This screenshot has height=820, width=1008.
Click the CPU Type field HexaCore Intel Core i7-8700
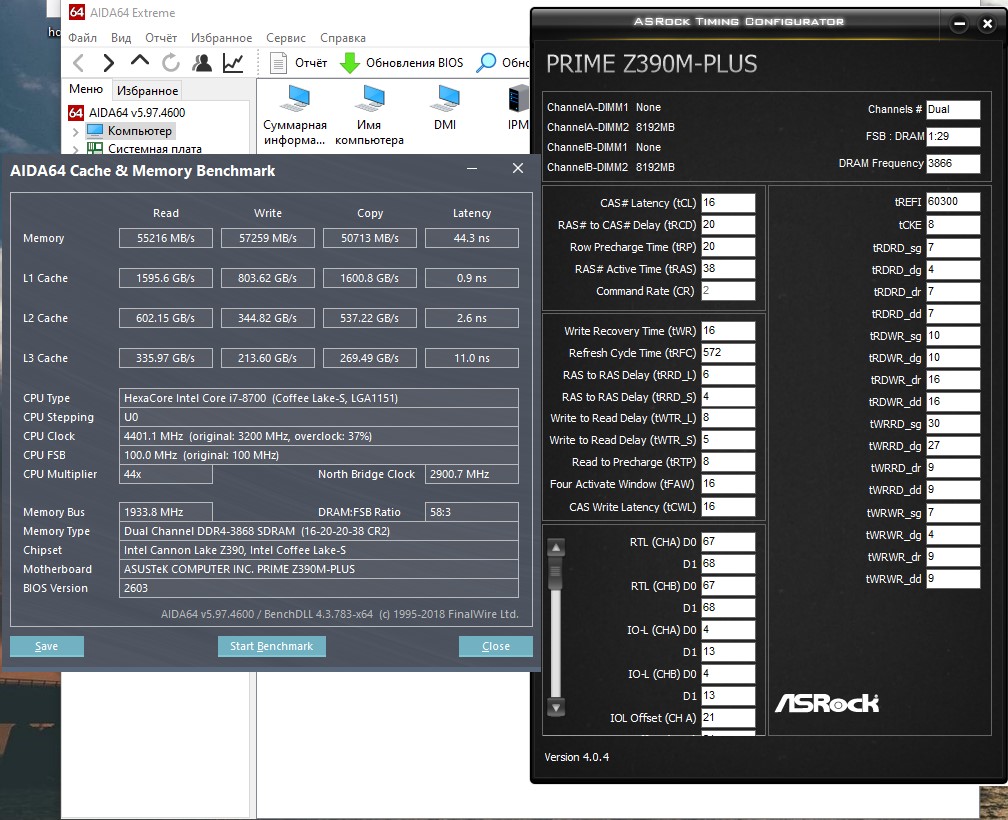tap(319, 398)
